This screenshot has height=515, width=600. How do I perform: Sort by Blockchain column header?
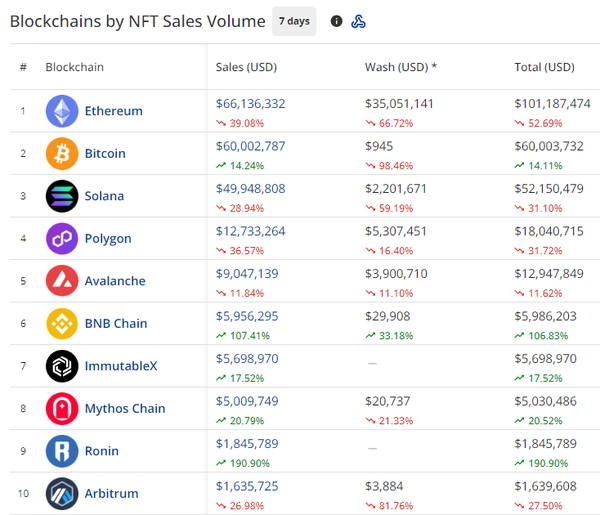tap(74, 67)
